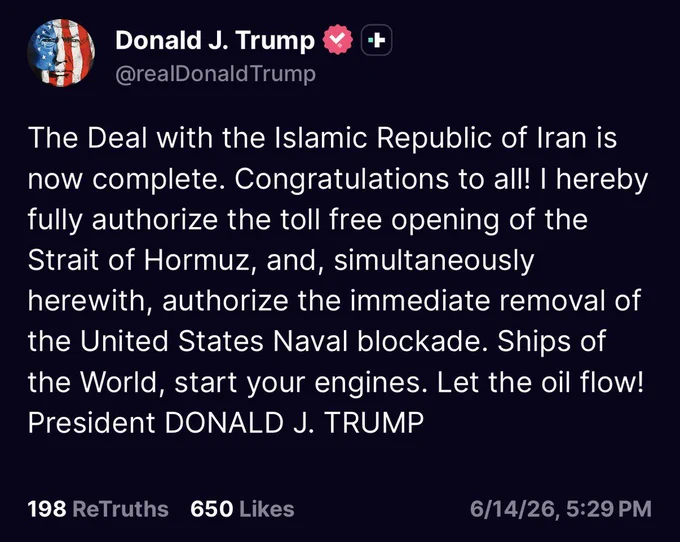Click the word "simultaneously" in the post
Screen dimensions: 680x542
click(434, 261)
